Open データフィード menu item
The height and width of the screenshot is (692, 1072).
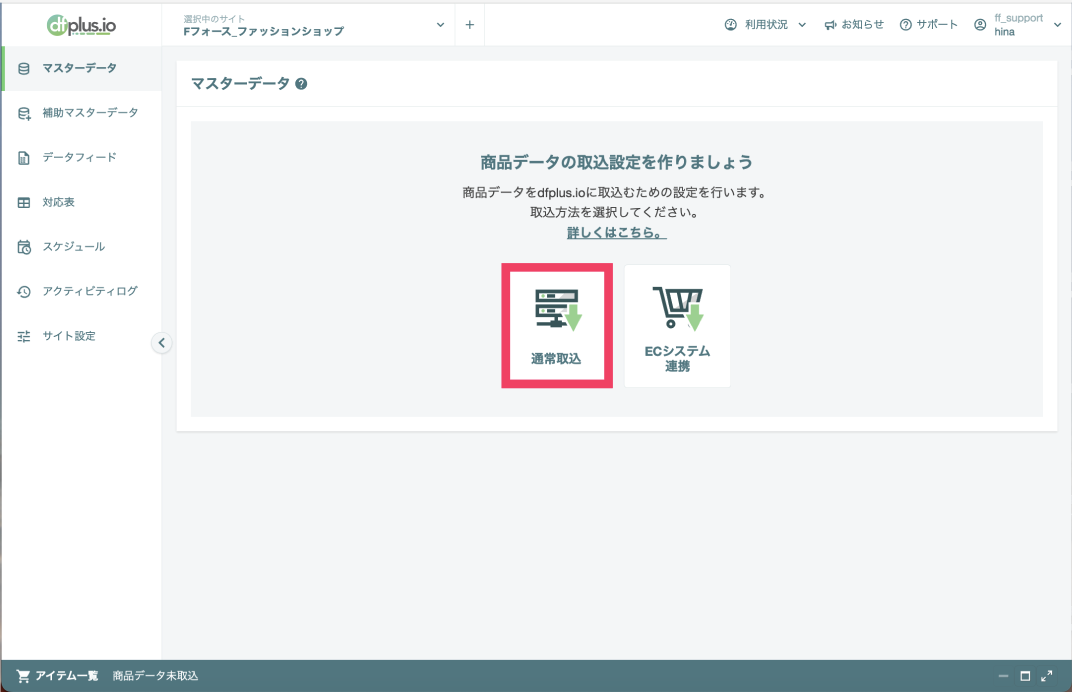tap(81, 157)
